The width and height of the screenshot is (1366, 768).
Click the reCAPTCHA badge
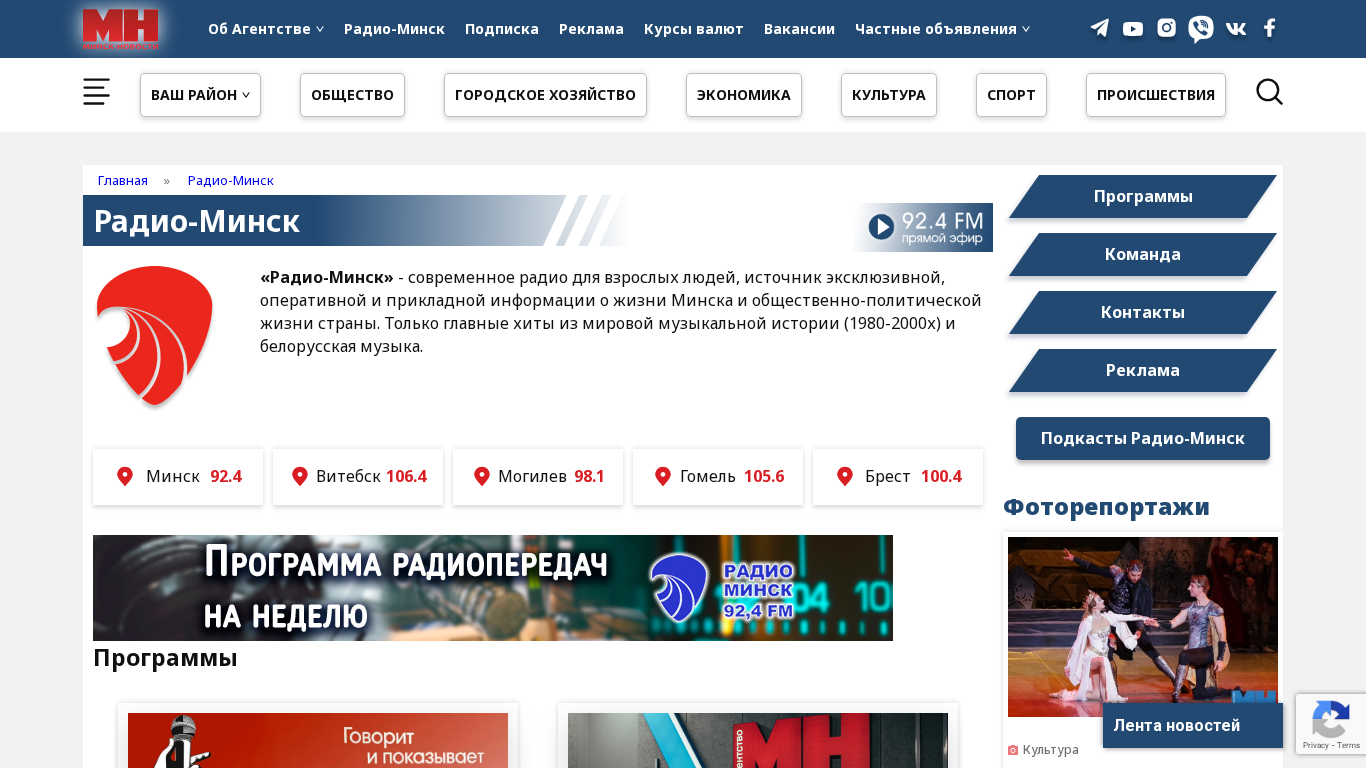pos(1331,724)
